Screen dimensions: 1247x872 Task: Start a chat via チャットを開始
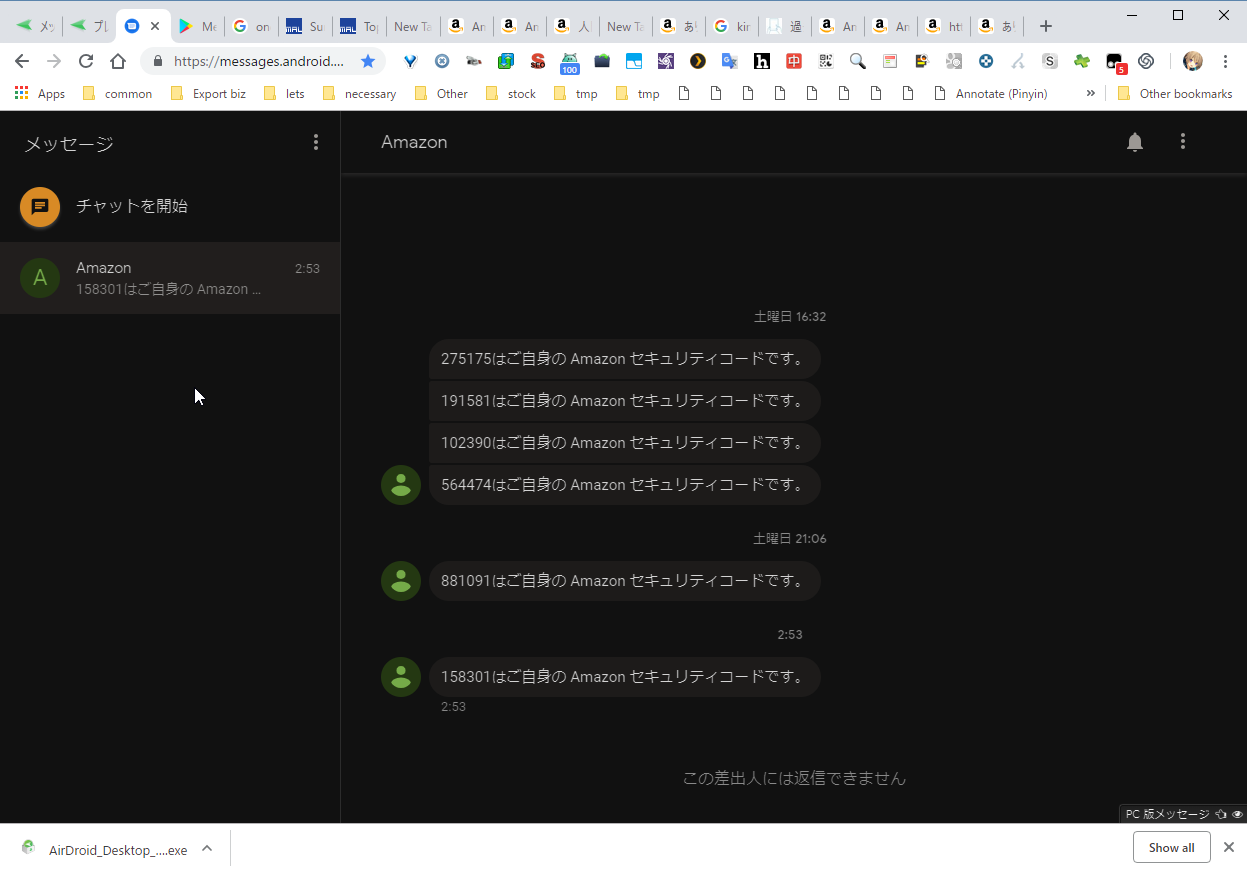[170, 207]
